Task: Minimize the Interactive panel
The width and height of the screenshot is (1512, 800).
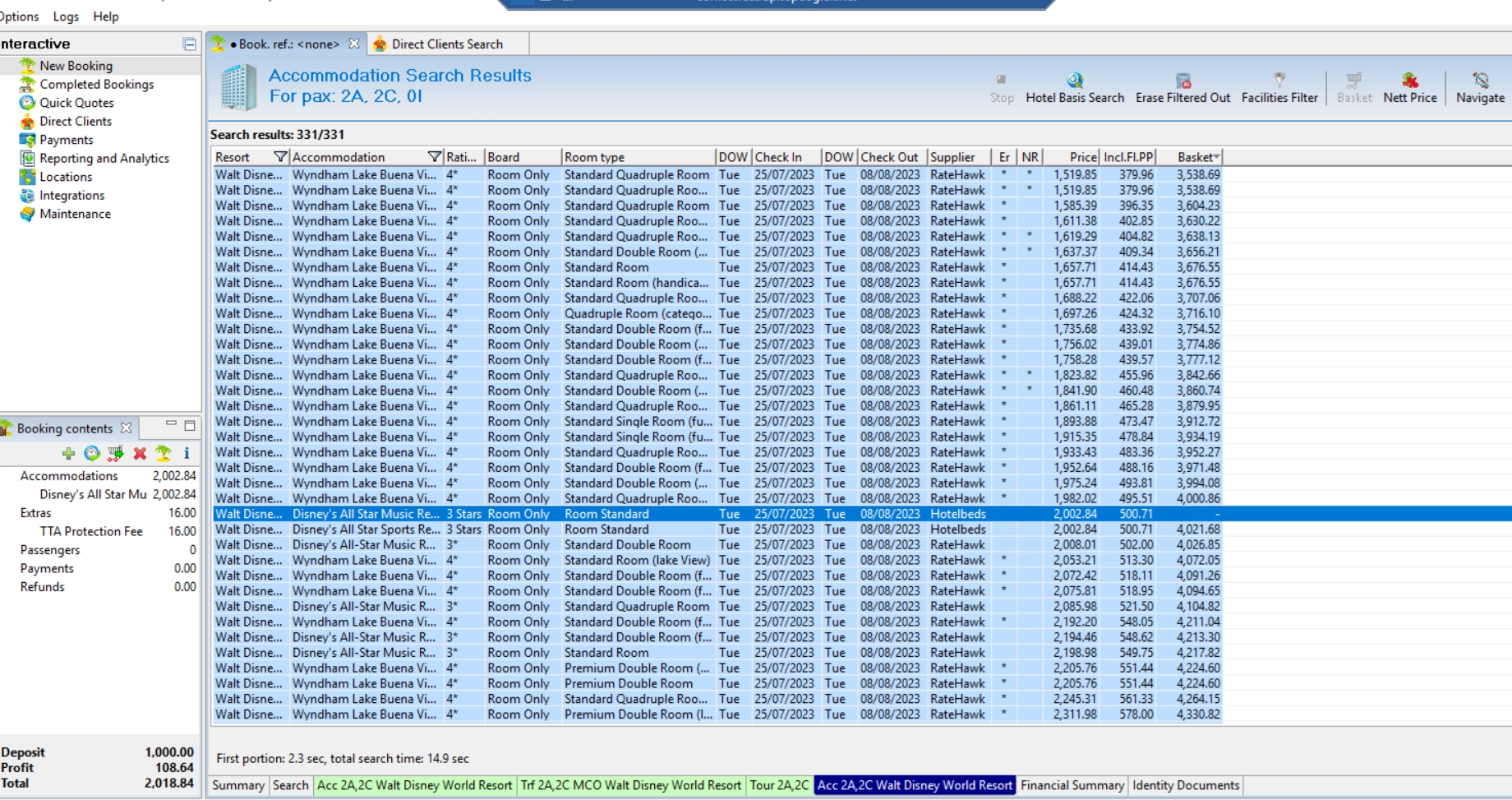Action: [190, 44]
